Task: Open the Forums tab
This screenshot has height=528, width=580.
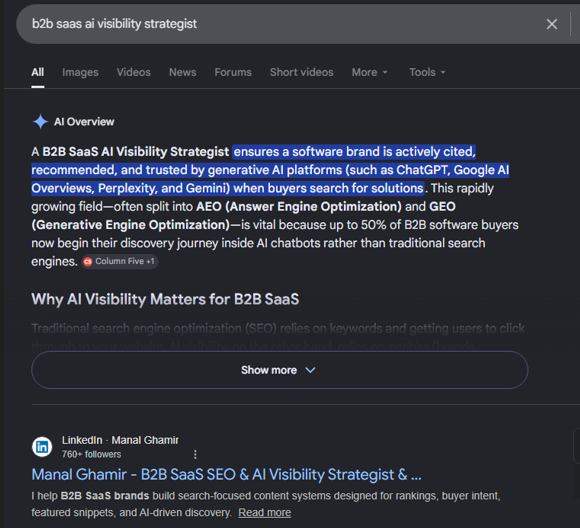Action: 233,72
